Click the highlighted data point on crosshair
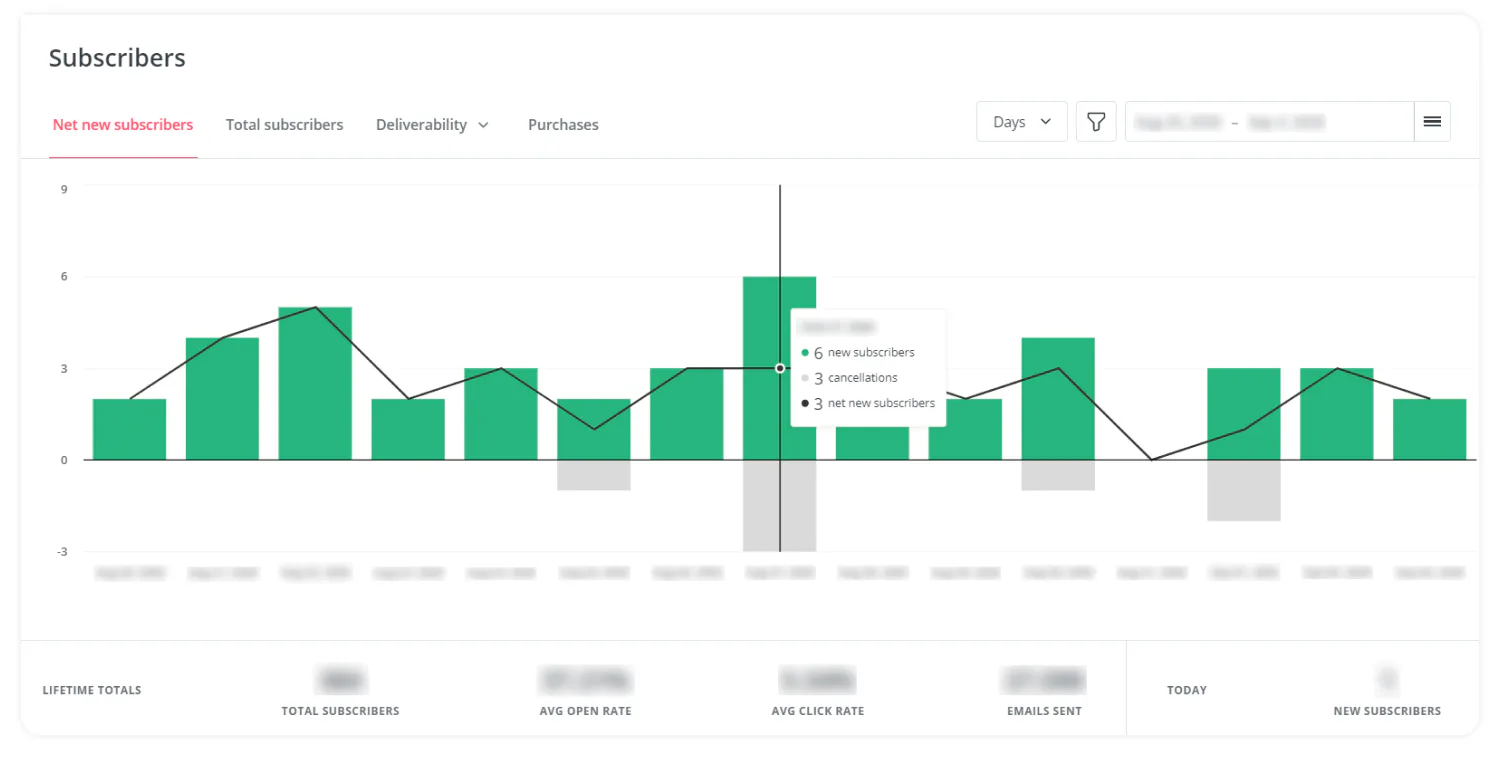The image size is (1500, 763). (780, 368)
